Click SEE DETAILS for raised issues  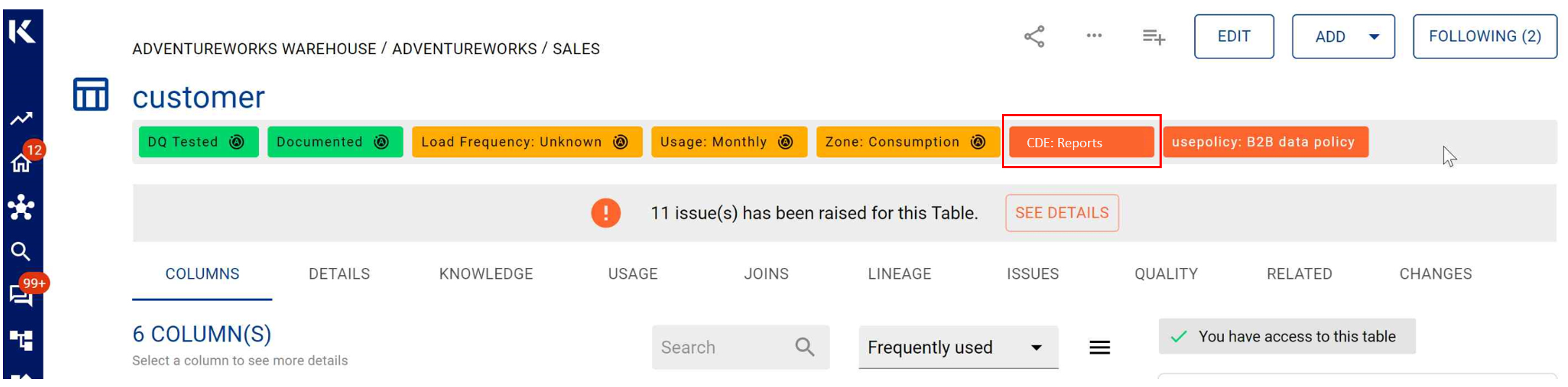click(1061, 213)
